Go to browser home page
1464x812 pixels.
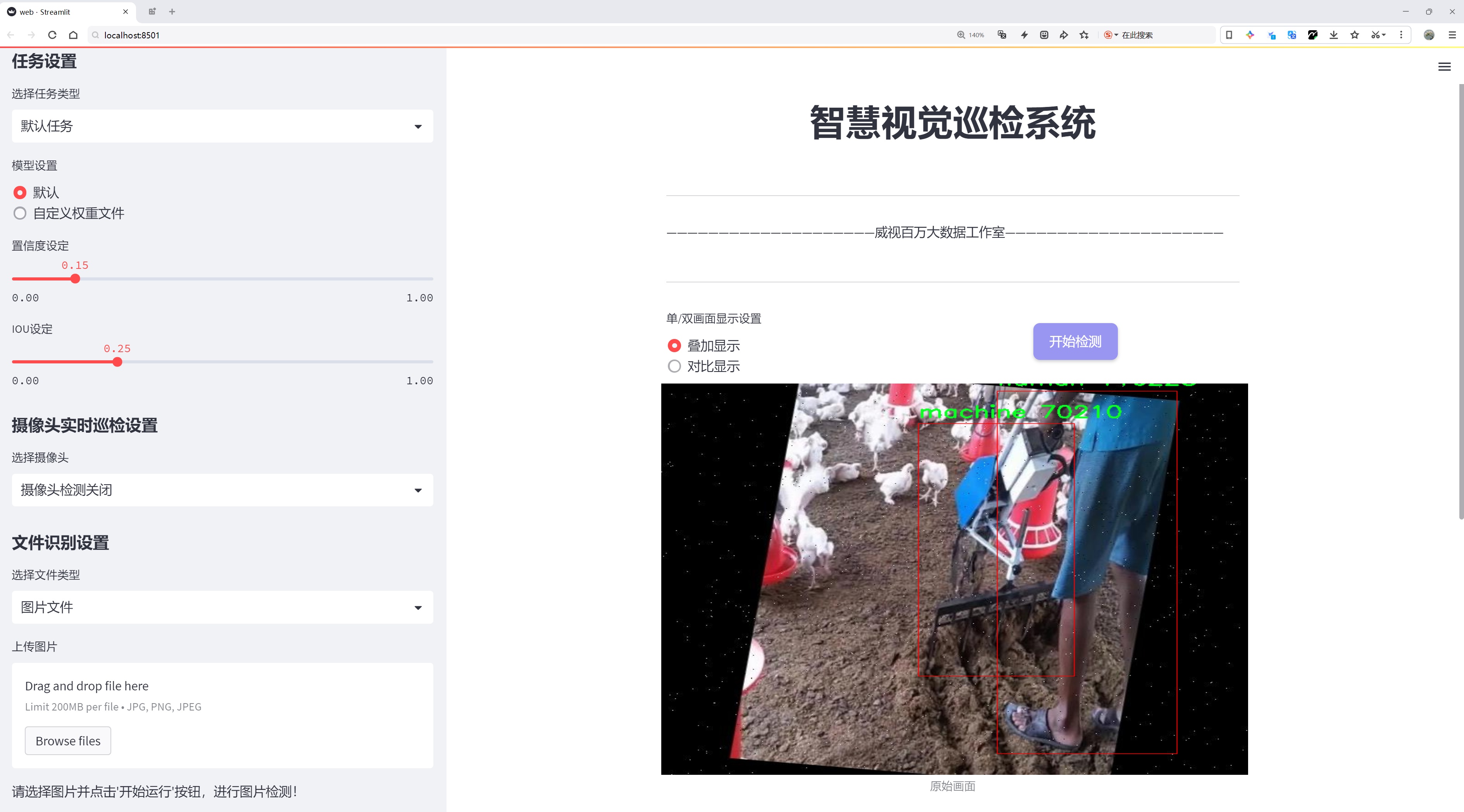73,34
